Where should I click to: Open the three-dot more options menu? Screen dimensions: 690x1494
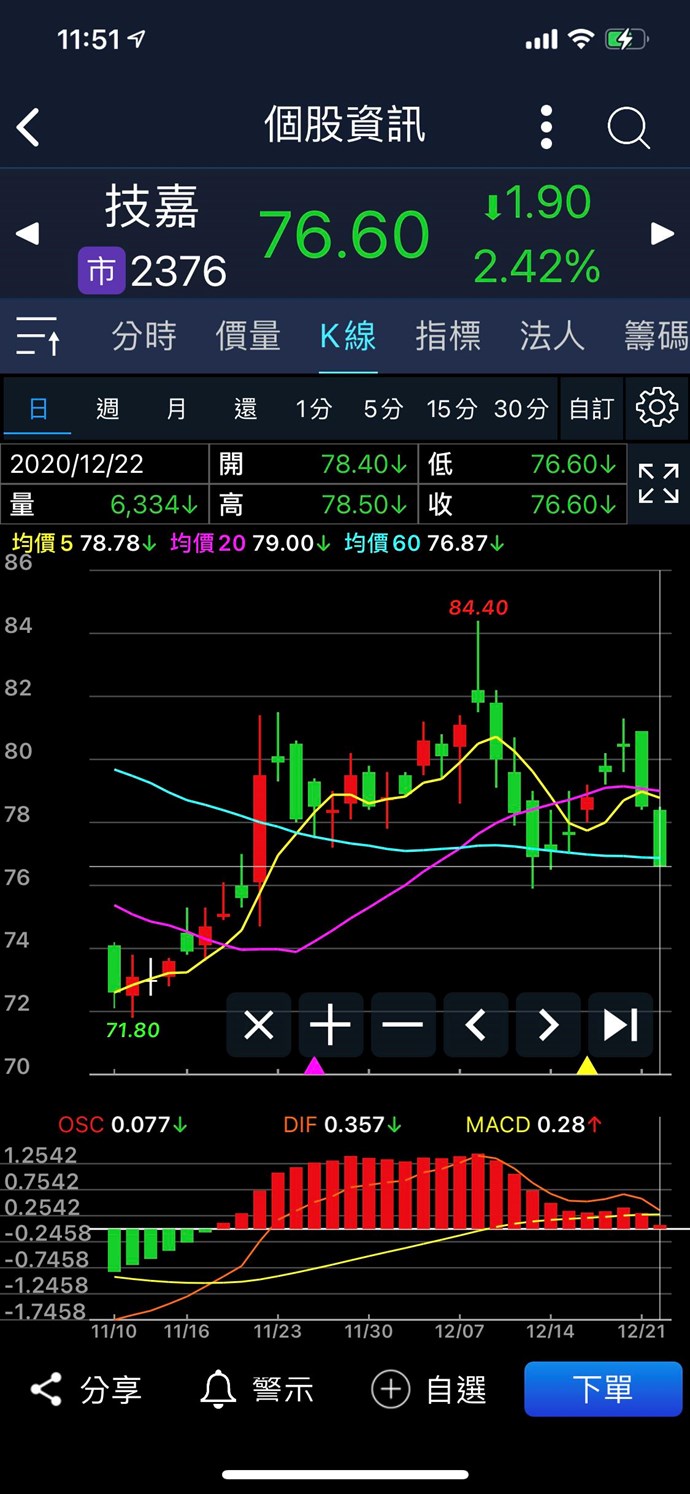(546, 128)
